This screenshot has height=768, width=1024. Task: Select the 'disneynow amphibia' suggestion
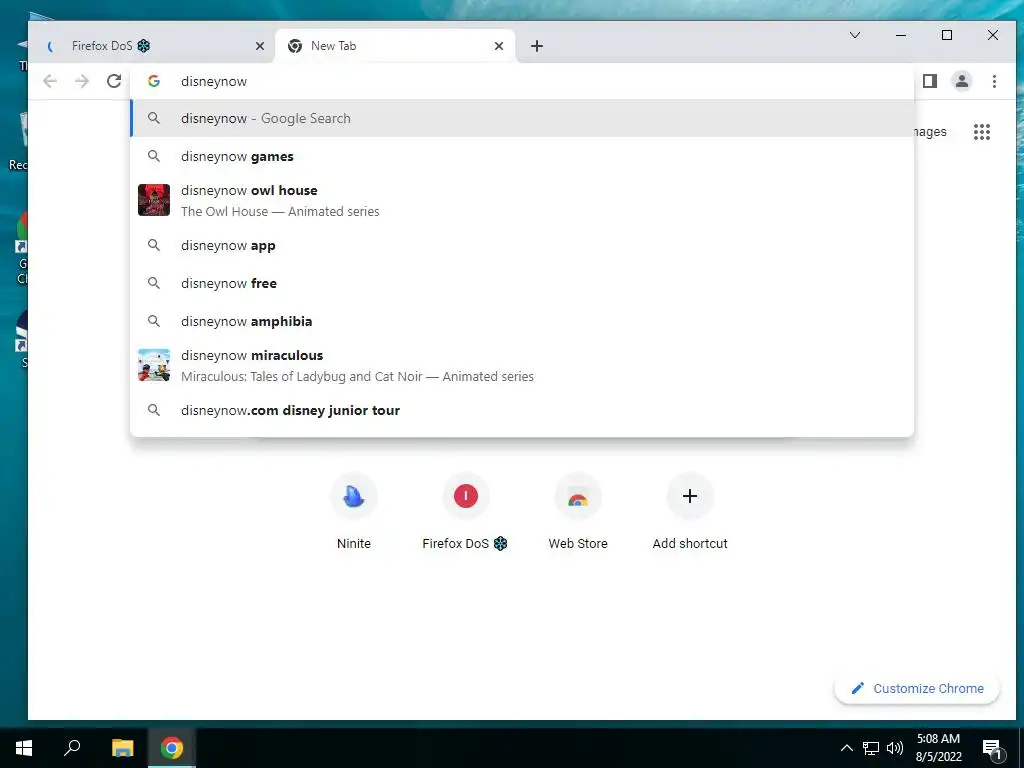click(522, 321)
